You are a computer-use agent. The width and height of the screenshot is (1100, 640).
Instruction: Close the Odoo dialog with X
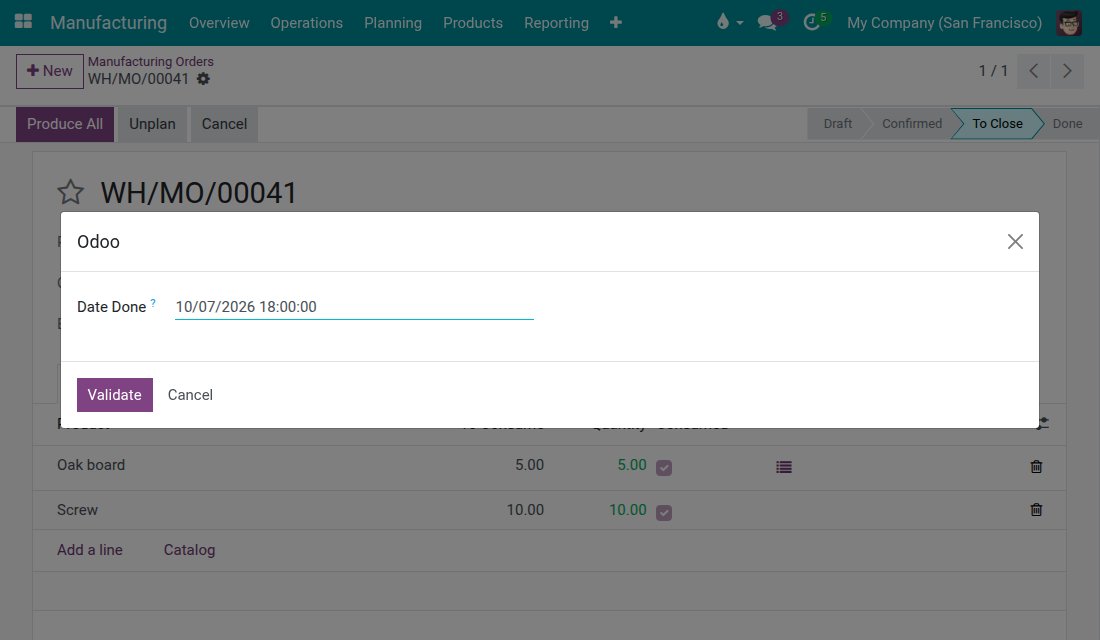(x=1015, y=241)
